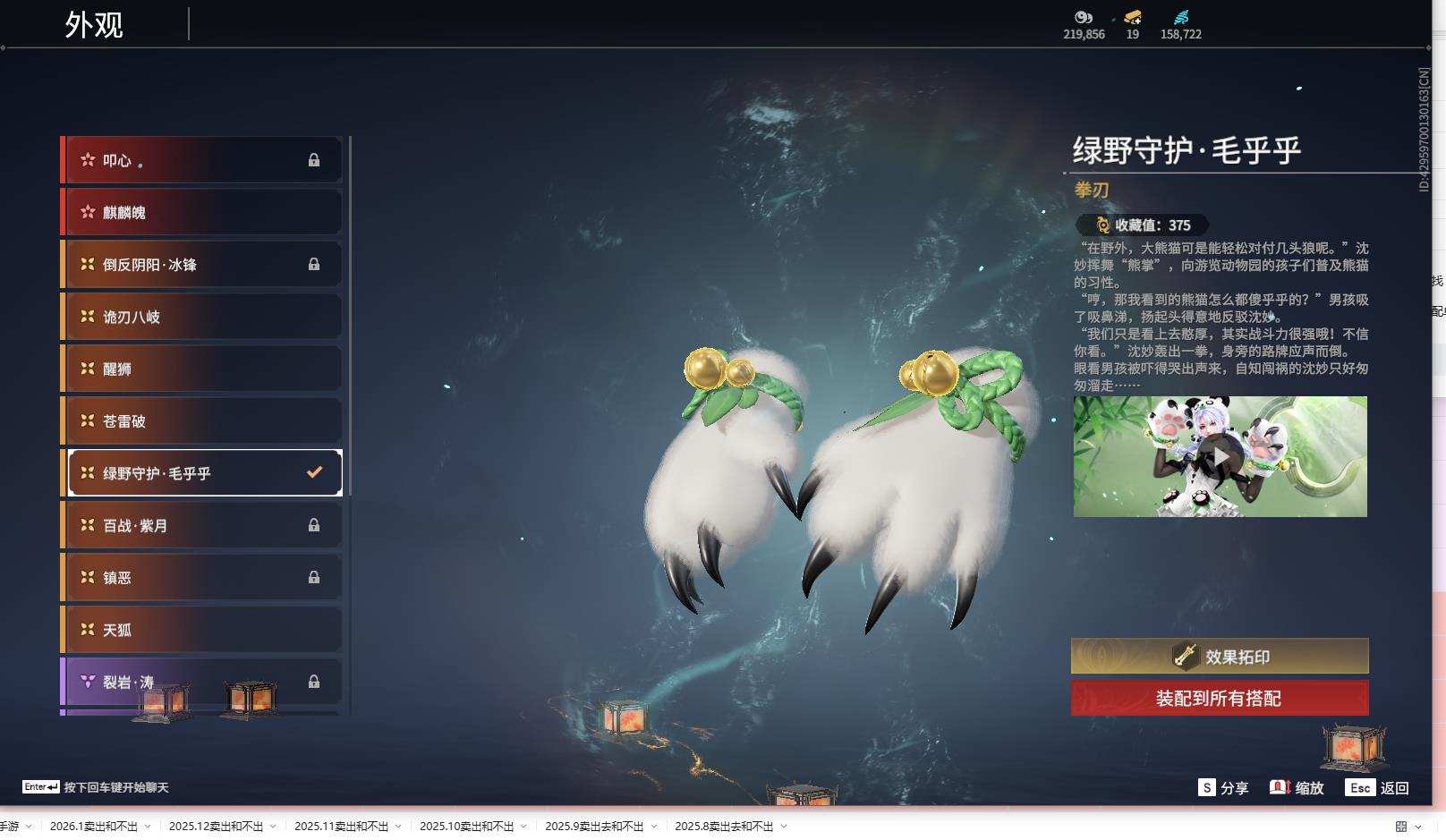Click the grid view icon in spreadsheet bar
Image resolution: width=1446 pixels, height=840 pixels.
[1401, 827]
